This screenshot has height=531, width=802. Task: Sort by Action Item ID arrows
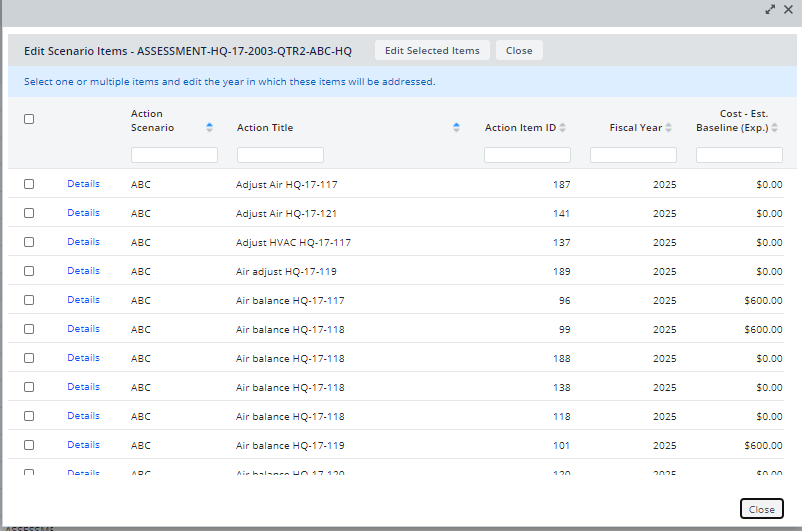coord(562,127)
